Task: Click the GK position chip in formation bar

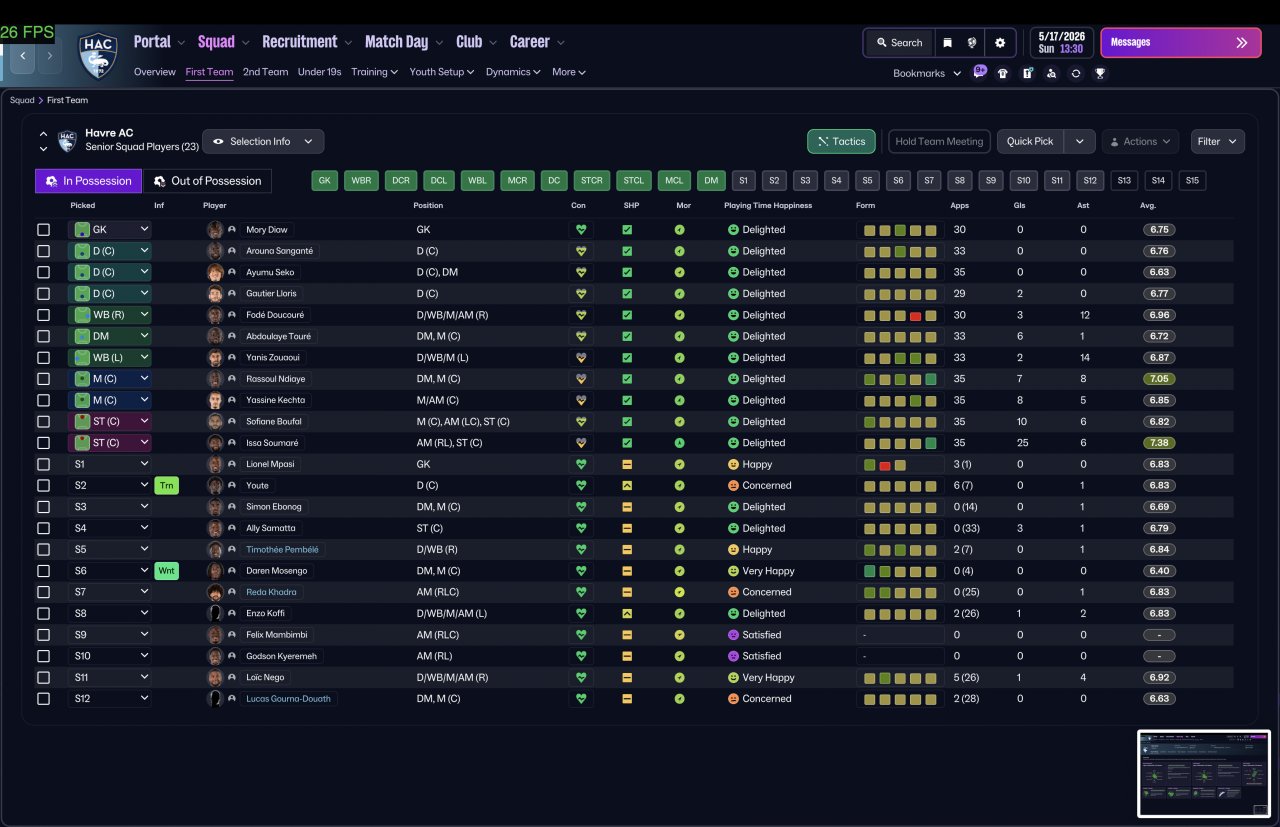Action: pyautogui.click(x=325, y=181)
